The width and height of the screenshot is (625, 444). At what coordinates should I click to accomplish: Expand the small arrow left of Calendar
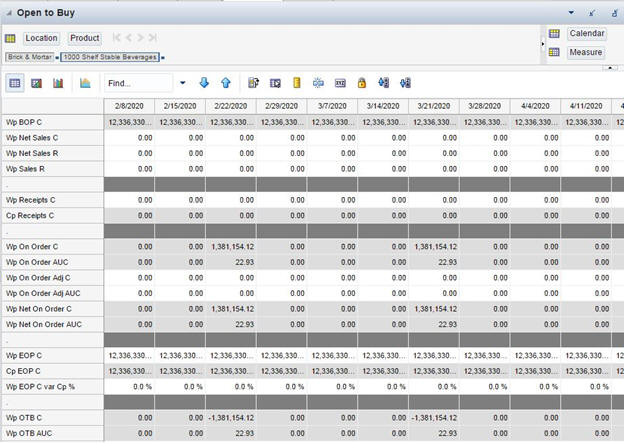tap(542, 43)
